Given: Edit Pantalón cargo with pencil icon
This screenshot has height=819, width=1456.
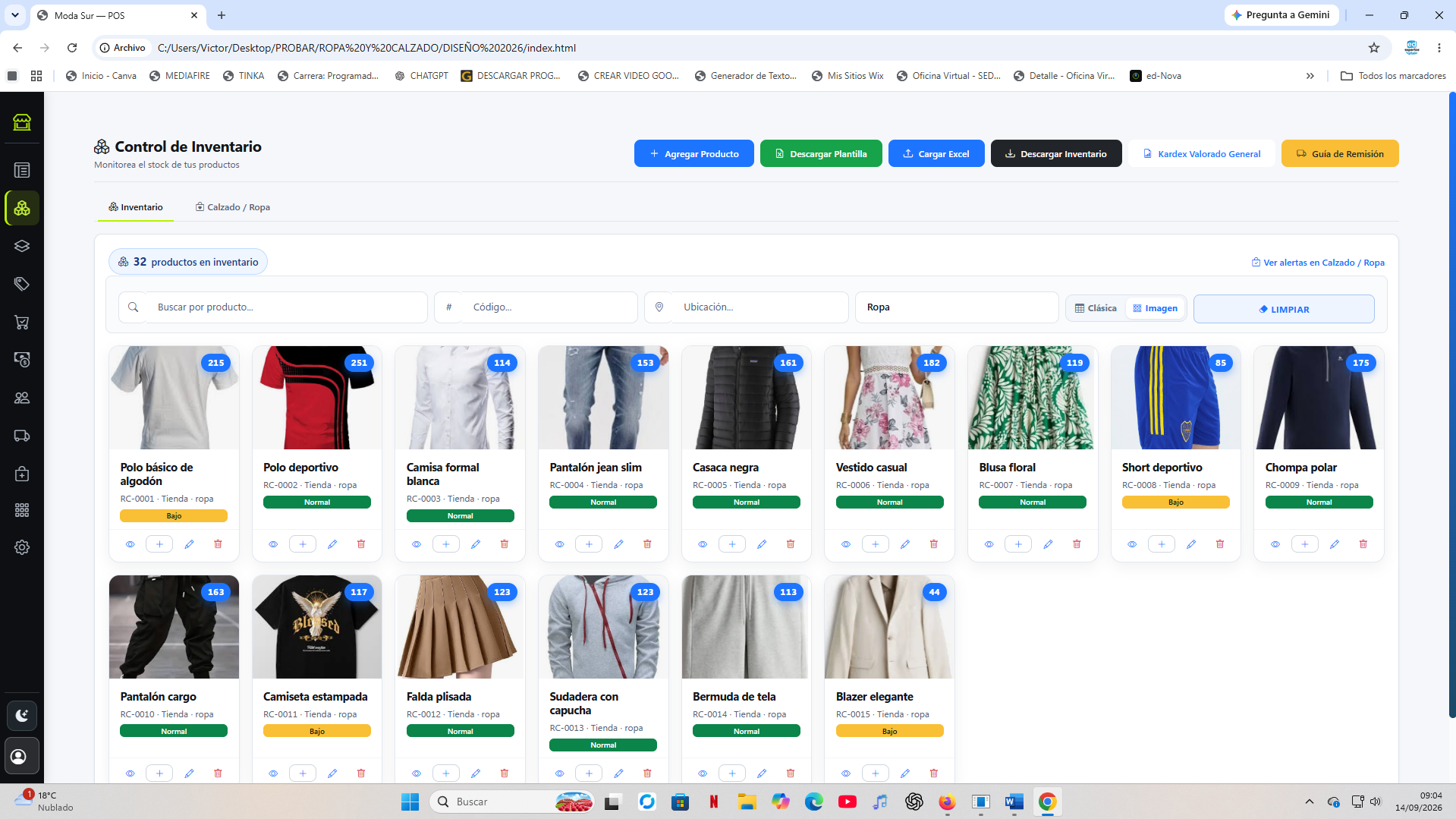Looking at the screenshot, I should (x=189, y=773).
